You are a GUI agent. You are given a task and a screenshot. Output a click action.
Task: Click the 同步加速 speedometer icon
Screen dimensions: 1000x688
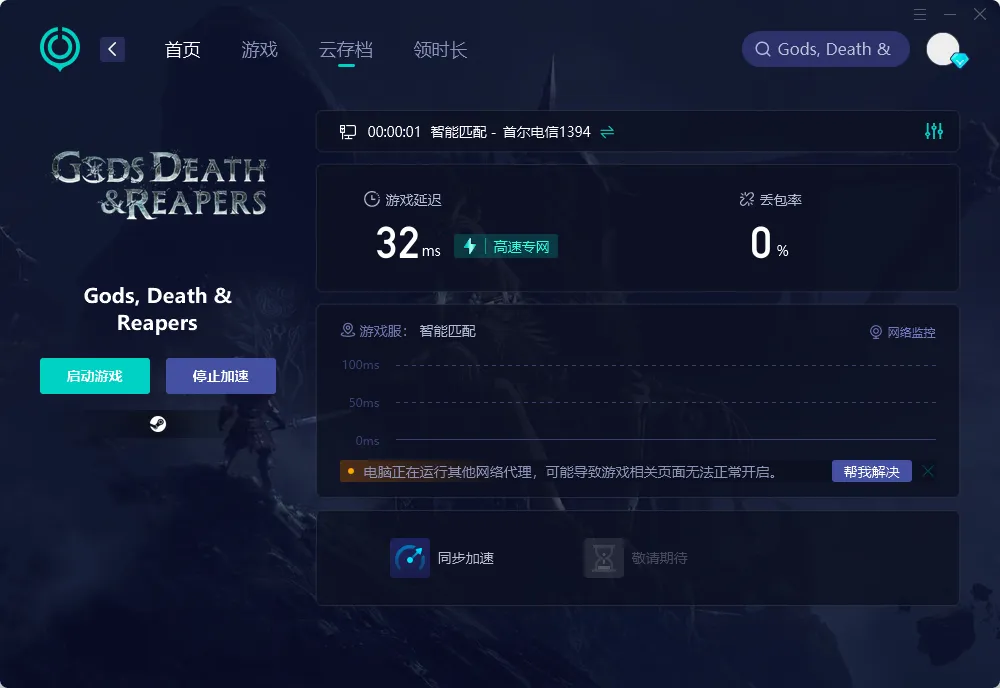[409, 558]
